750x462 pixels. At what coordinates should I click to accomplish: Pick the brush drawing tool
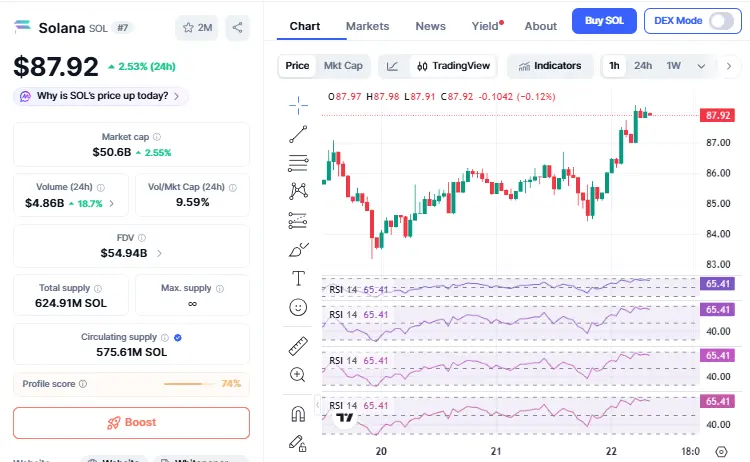click(x=298, y=249)
